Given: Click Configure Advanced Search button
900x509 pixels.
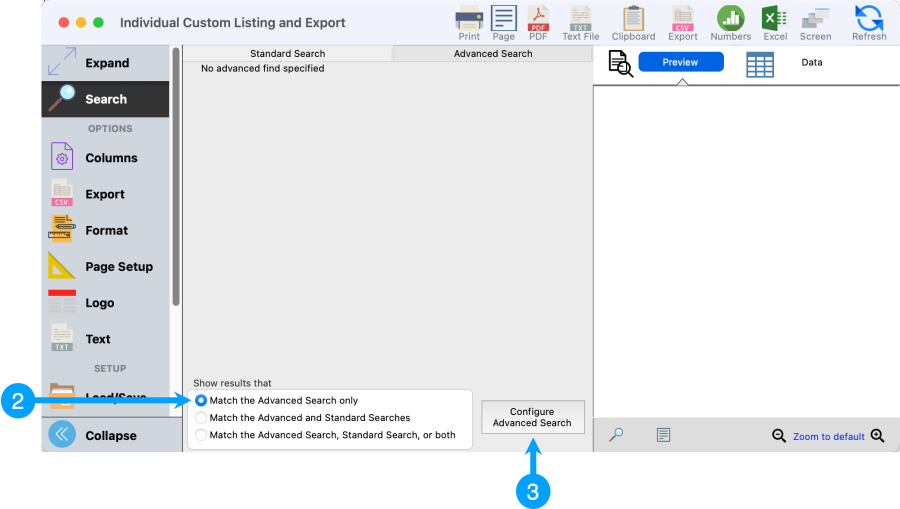Looking at the screenshot, I should click(x=532, y=418).
